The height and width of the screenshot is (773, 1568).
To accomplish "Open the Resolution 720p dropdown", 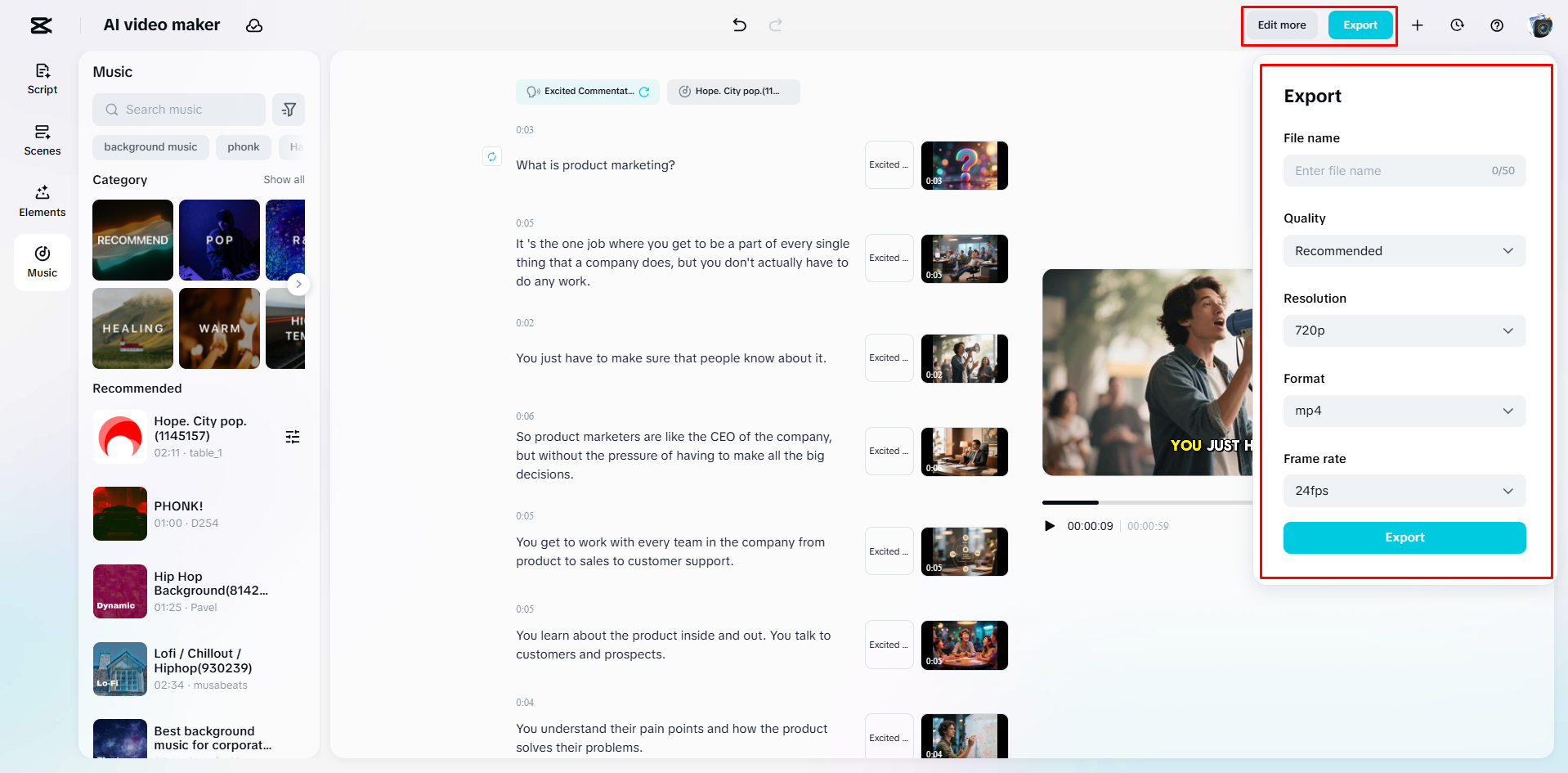I will 1404,330.
